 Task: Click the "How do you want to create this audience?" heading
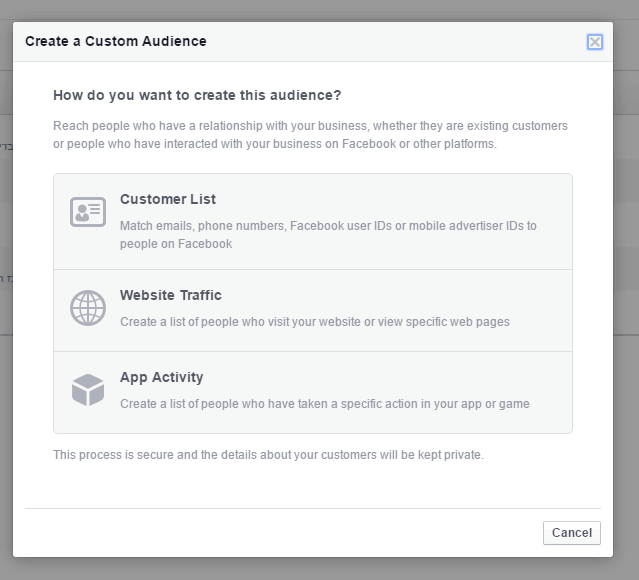197,96
